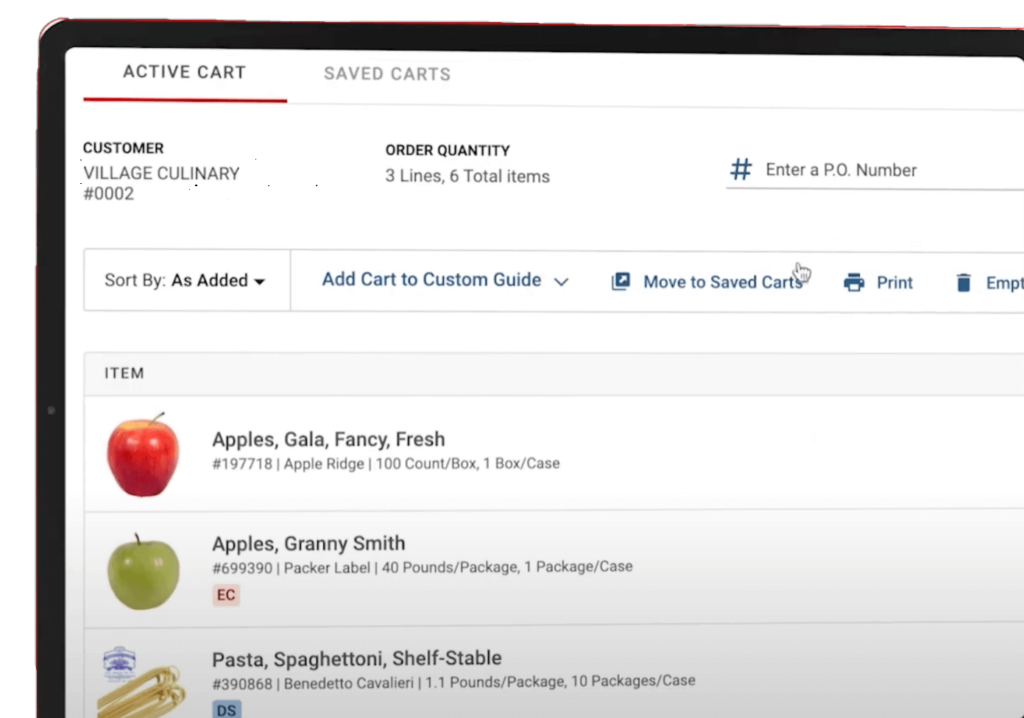Click the Move to Saved Carts link
This screenshot has height=718, width=1024.
pyautogui.click(x=723, y=281)
